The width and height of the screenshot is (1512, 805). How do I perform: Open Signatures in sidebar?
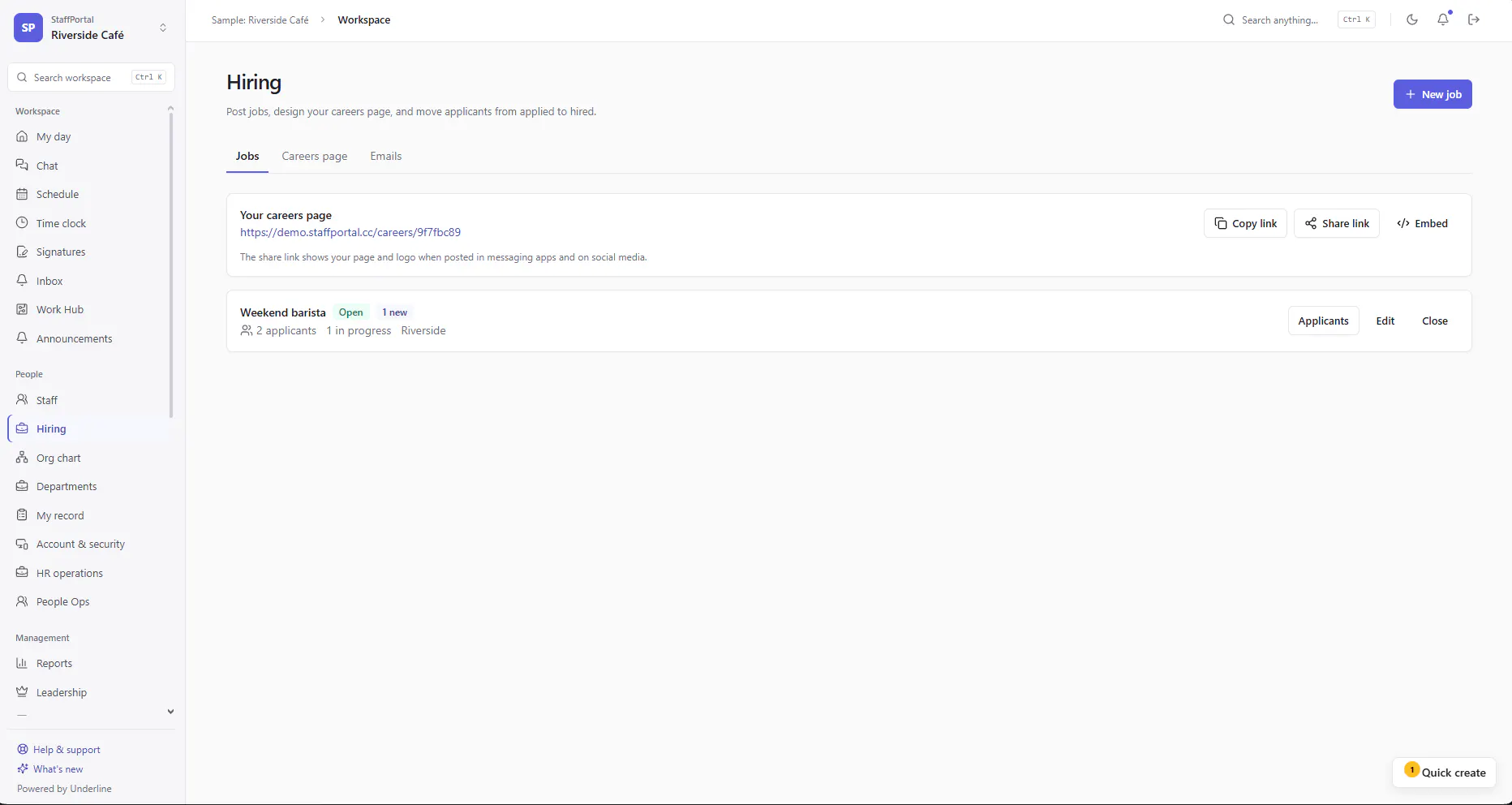click(89, 252)
